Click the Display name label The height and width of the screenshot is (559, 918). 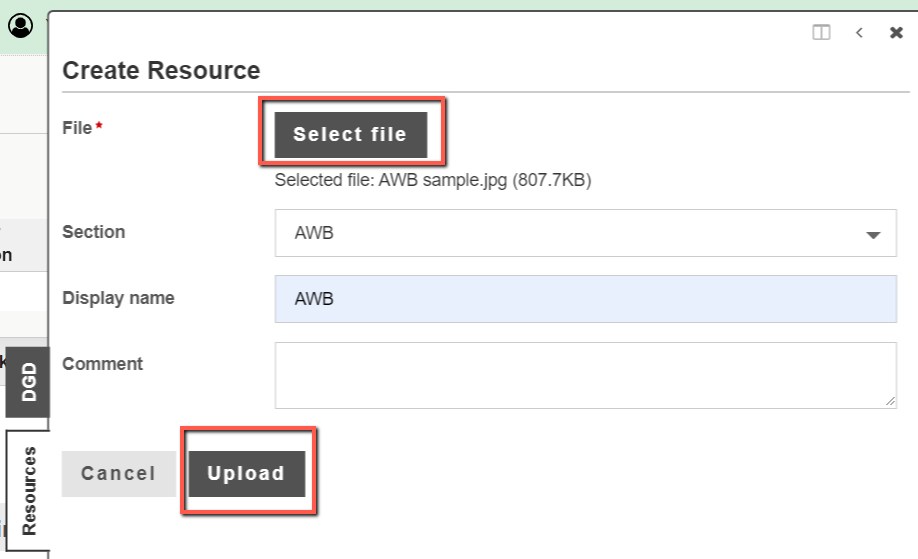[x=118, y=298]
